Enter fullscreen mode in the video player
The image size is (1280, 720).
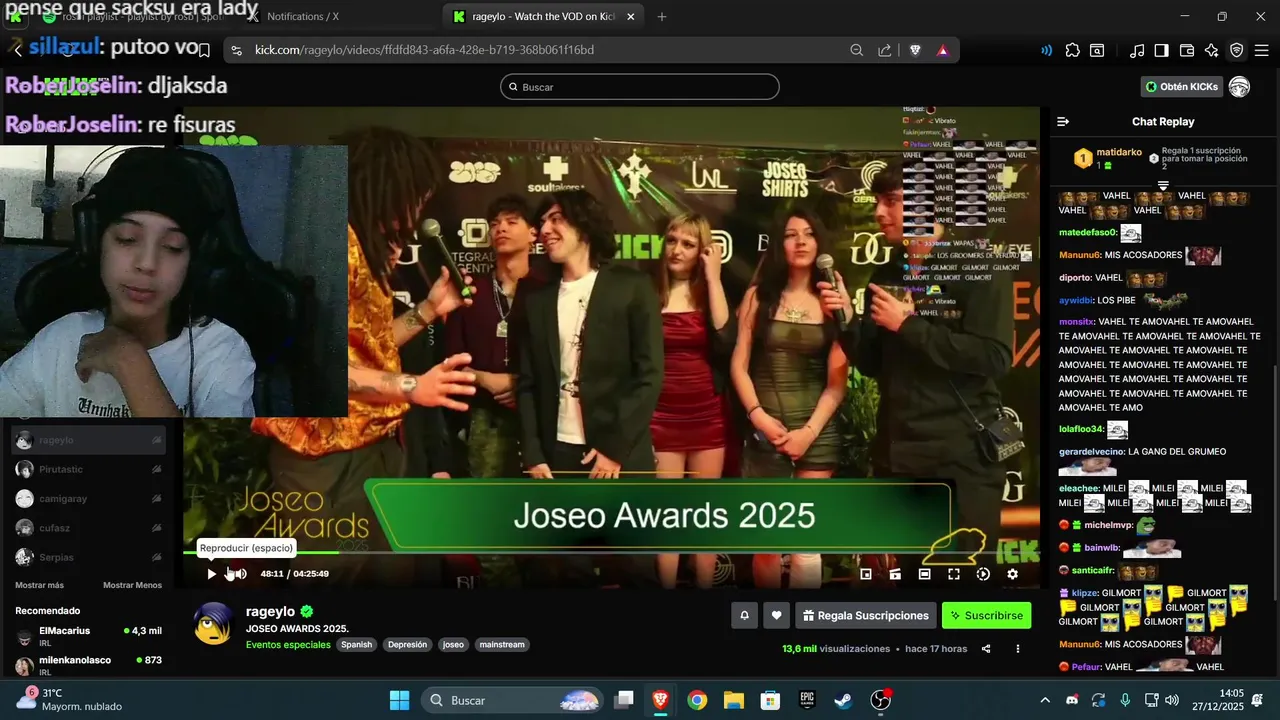(x=954, y=574)
